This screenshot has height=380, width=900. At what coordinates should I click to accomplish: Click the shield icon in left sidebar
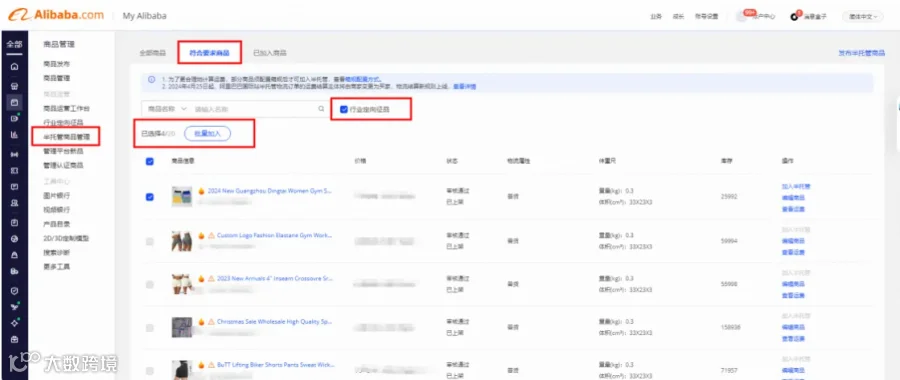(x=14, y=291)
